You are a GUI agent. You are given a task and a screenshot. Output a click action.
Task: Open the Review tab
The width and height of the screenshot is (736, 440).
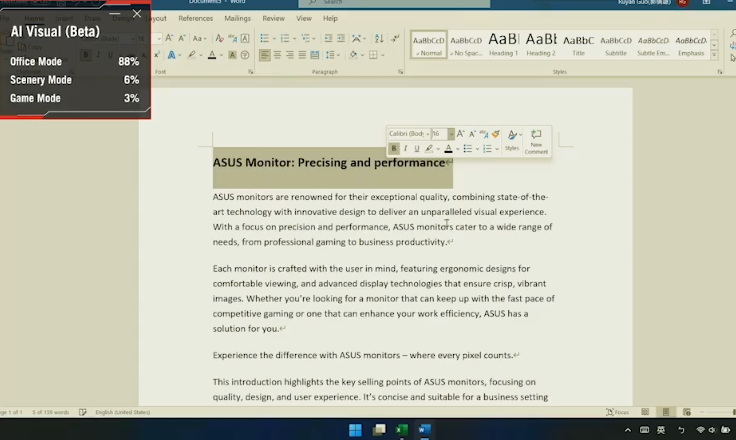tap(273, 18)
